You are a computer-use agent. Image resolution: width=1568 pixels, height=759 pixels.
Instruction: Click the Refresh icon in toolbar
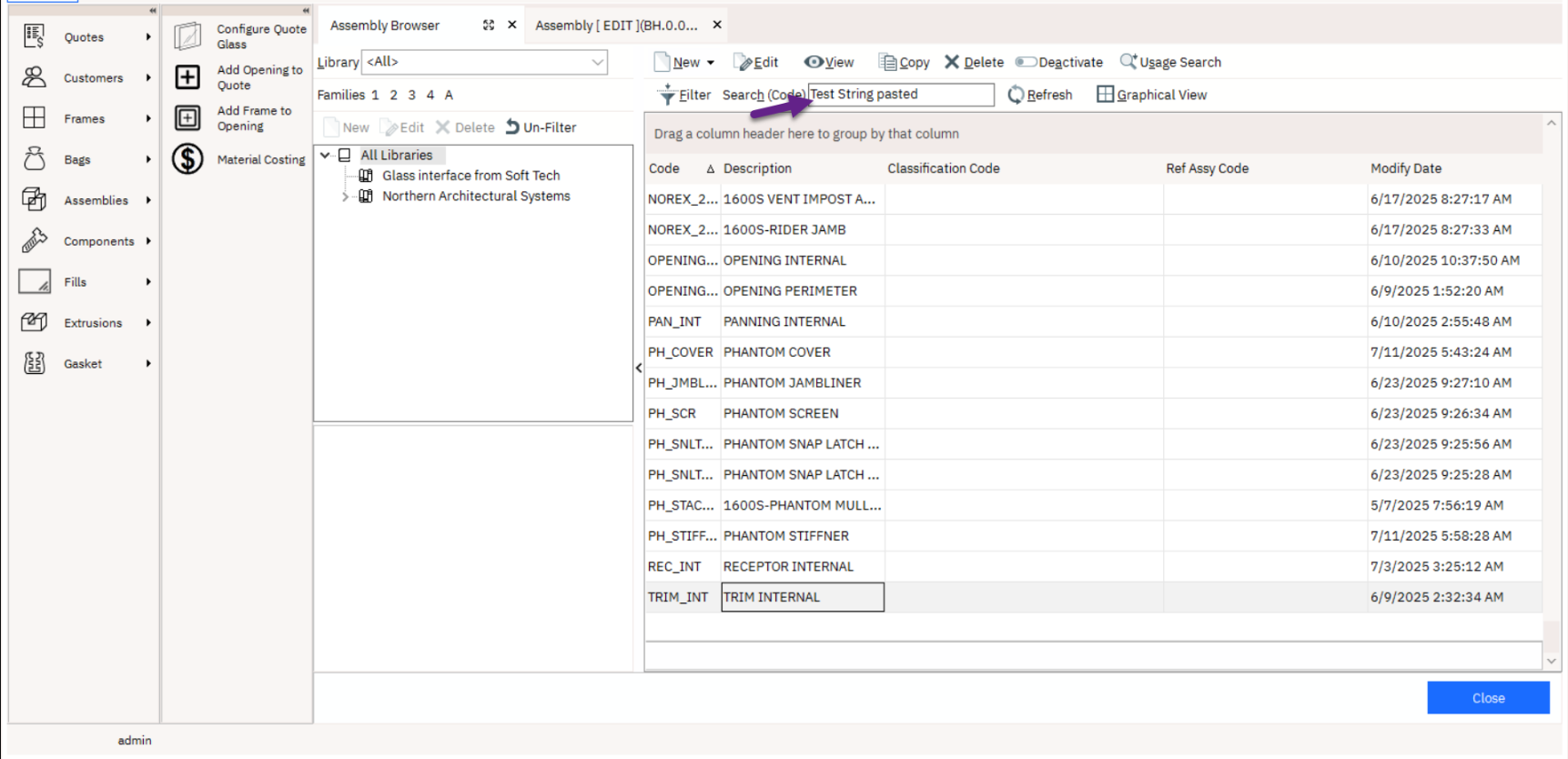tap(1016, 95)
